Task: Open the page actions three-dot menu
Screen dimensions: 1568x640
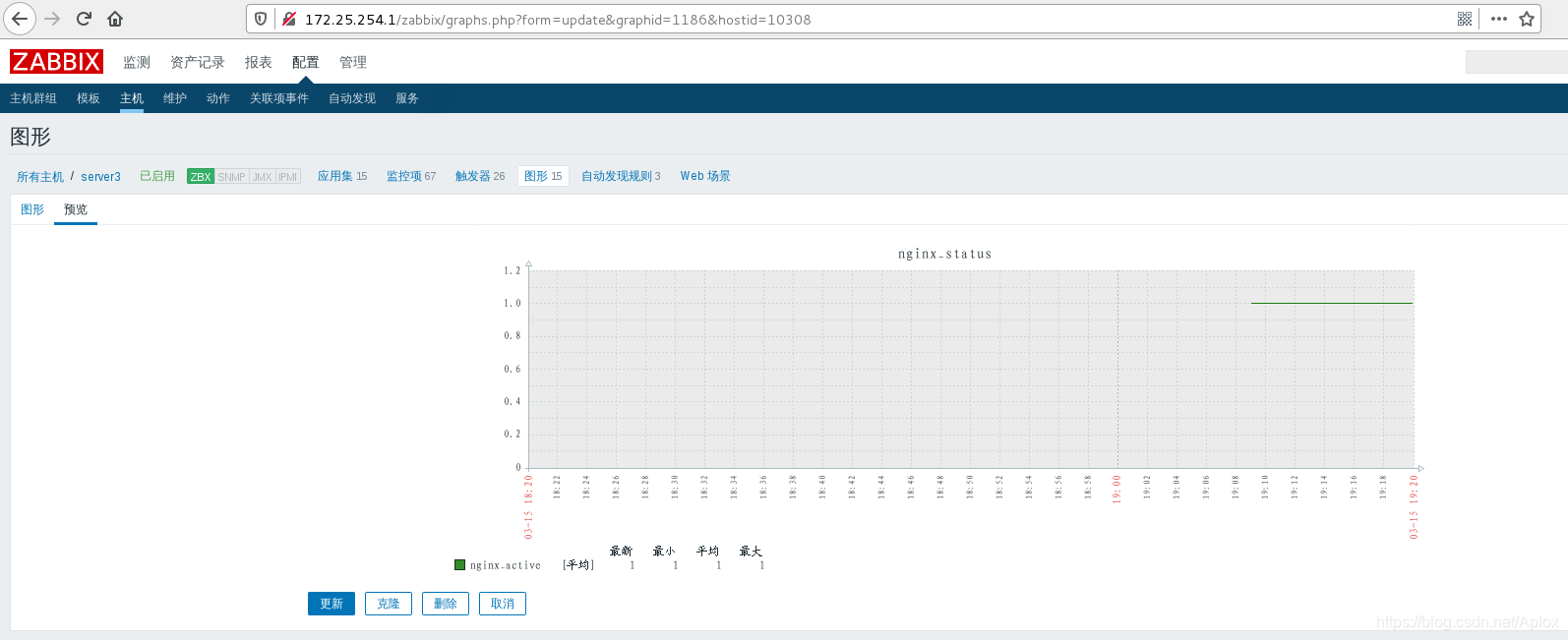Action: 1499,19
